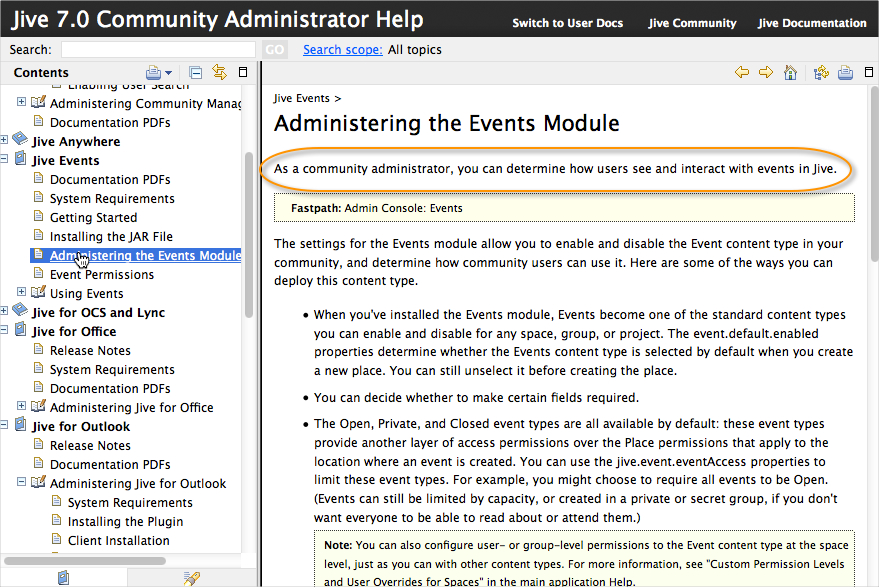Viewport: 879px width, 587px height.
Task: Open the Event Permissions topic
Action: 102,275
